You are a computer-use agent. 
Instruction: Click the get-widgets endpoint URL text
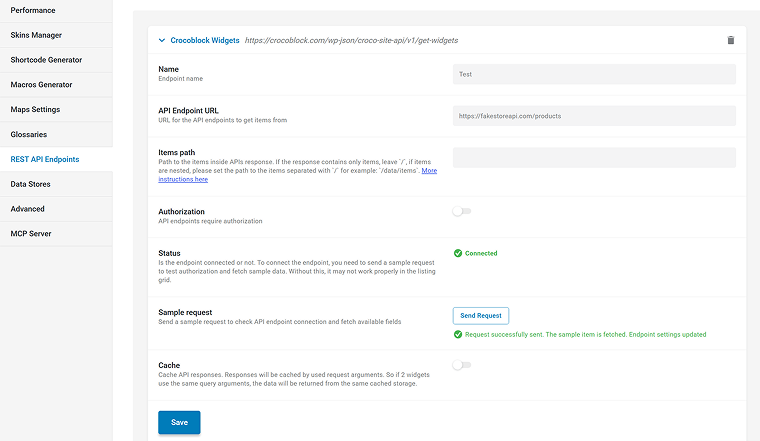pyautogui.click(x=351, y=40)
